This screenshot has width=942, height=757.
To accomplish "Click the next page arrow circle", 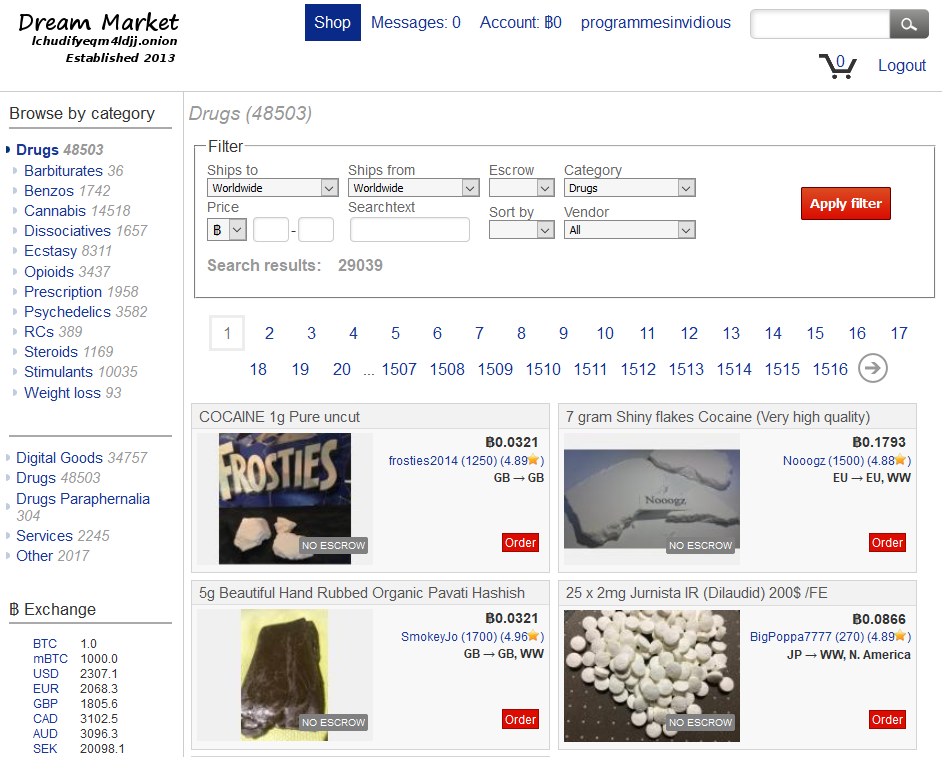I will pyautogui.click(x=873, y=369).
